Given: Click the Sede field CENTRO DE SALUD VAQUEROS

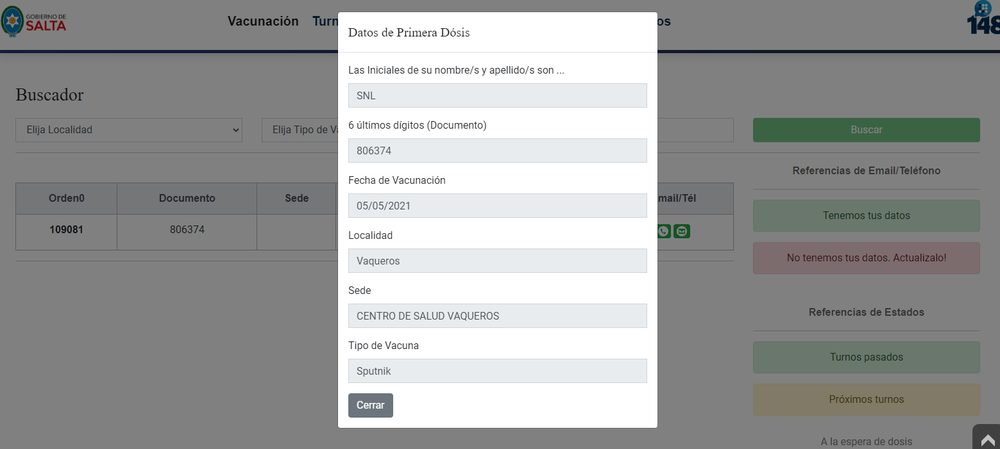Looking at the screenshot, I should point(497,316).
